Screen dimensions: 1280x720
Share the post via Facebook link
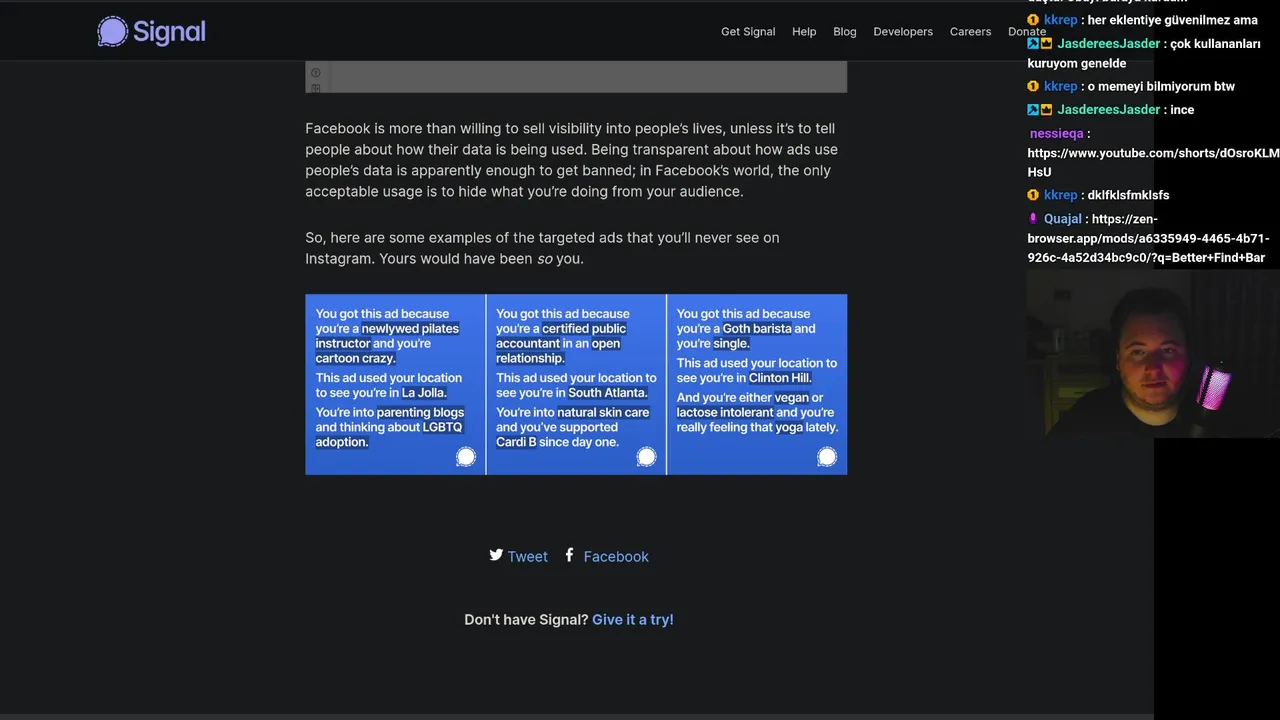[x=616, y=557]
